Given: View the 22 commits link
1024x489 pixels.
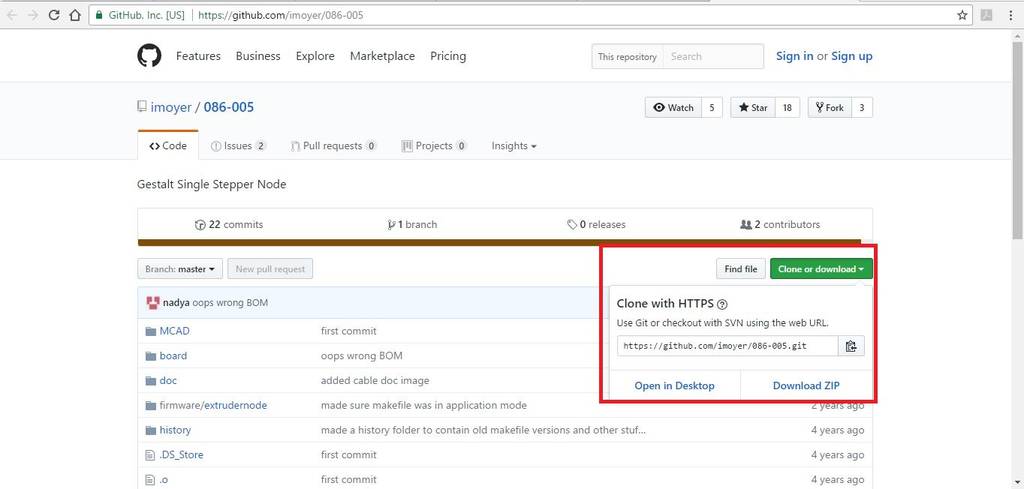Looking at the screenshot, I should click(x=229, y=225).
